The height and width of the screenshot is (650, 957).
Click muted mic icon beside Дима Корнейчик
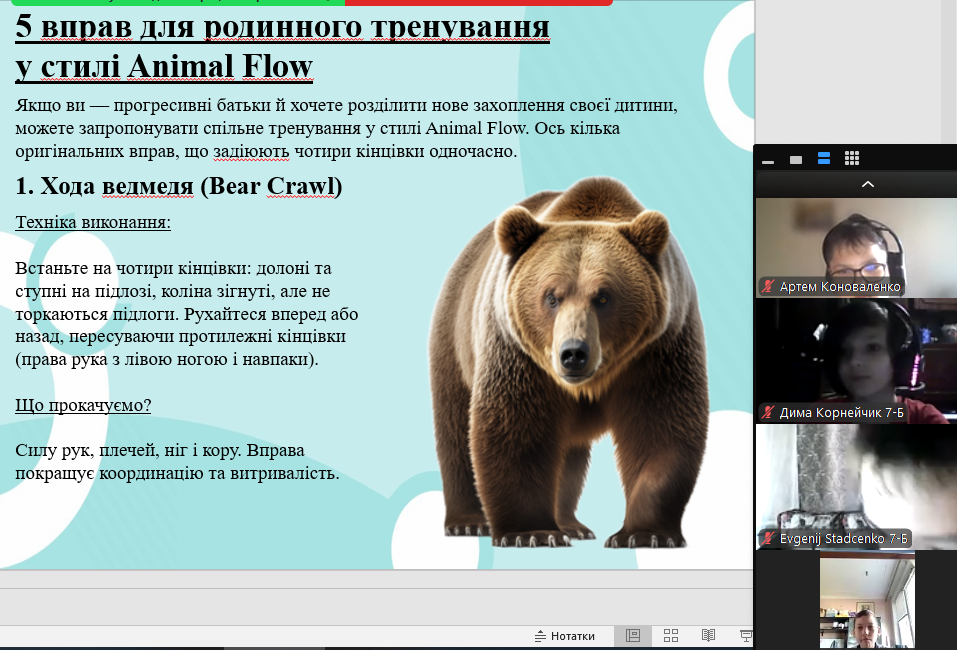coord(768,413)
